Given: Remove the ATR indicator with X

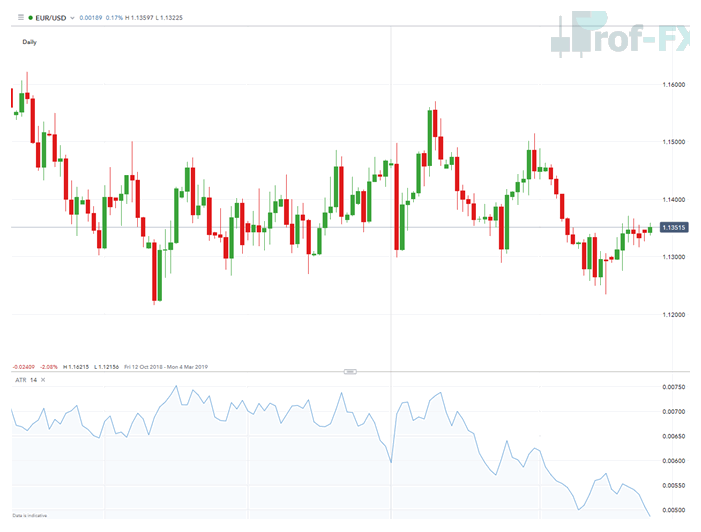Looking at the screenshot, I should click(45, 380).
